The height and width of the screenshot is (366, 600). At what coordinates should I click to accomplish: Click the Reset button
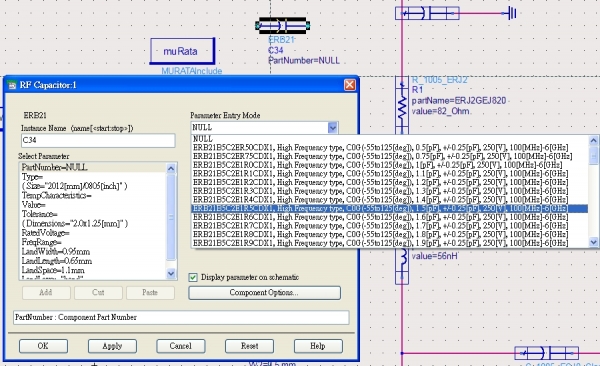coord(249,346)
